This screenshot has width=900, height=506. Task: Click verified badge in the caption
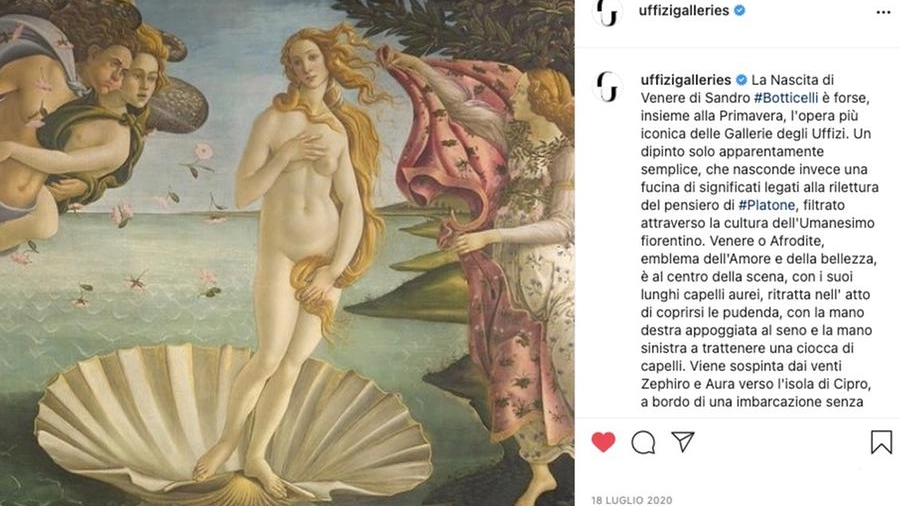[741, 80]
